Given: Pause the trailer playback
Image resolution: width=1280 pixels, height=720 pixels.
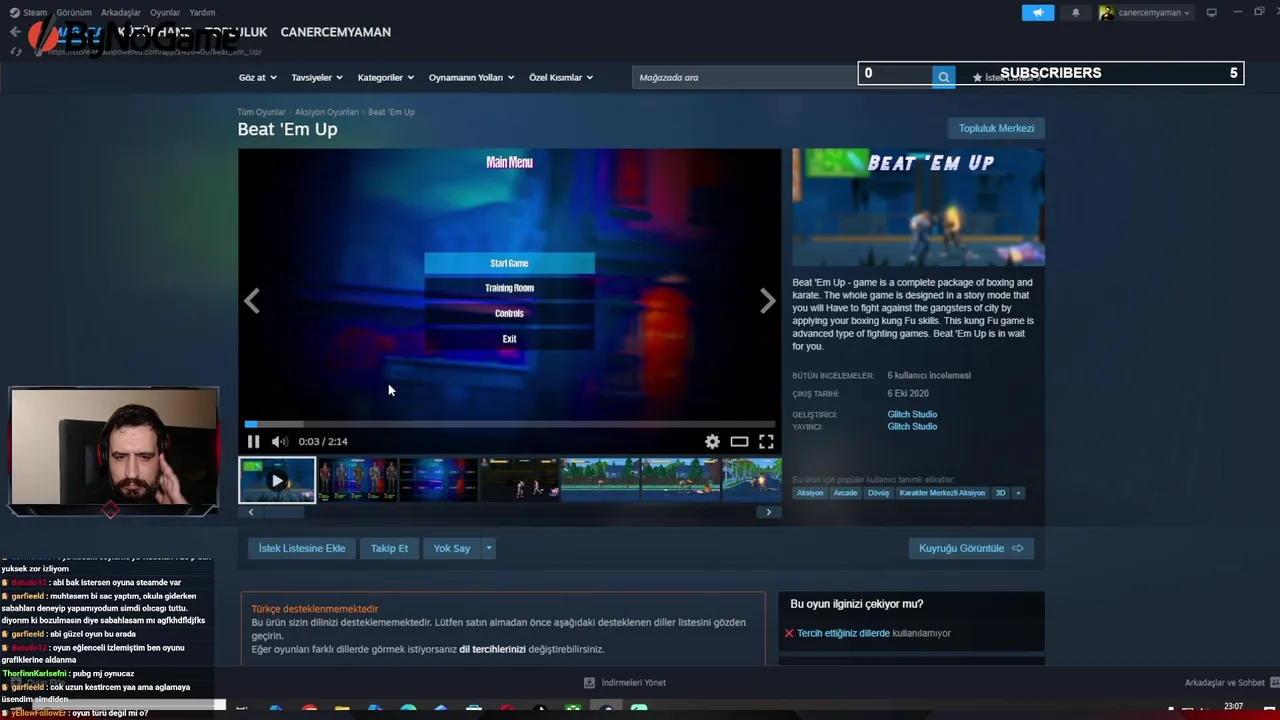Looking at the screenshot, I should 253,441.
